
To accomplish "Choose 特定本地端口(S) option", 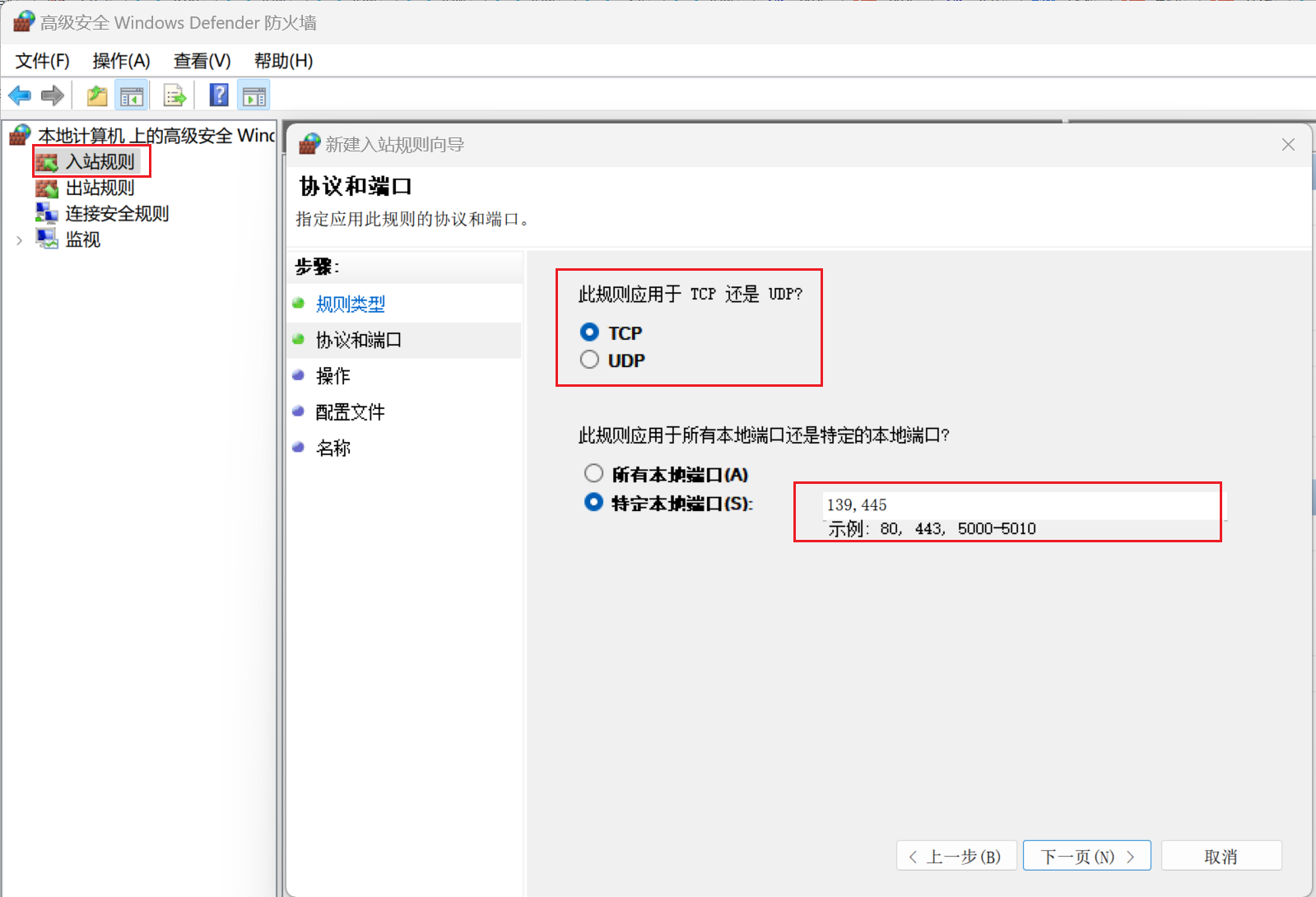I will pos(593,502).
